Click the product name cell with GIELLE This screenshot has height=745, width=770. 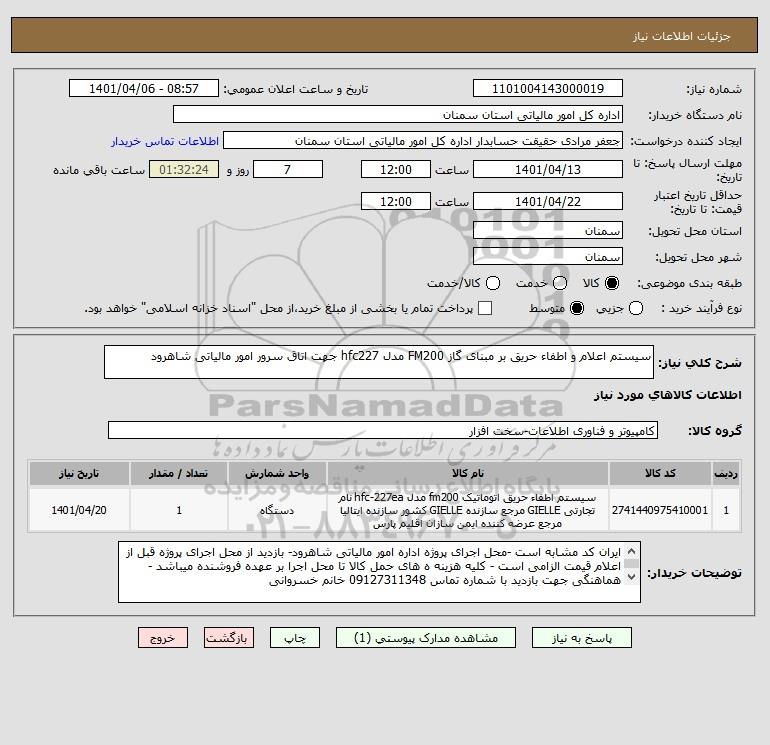click(x=468, y=510)
